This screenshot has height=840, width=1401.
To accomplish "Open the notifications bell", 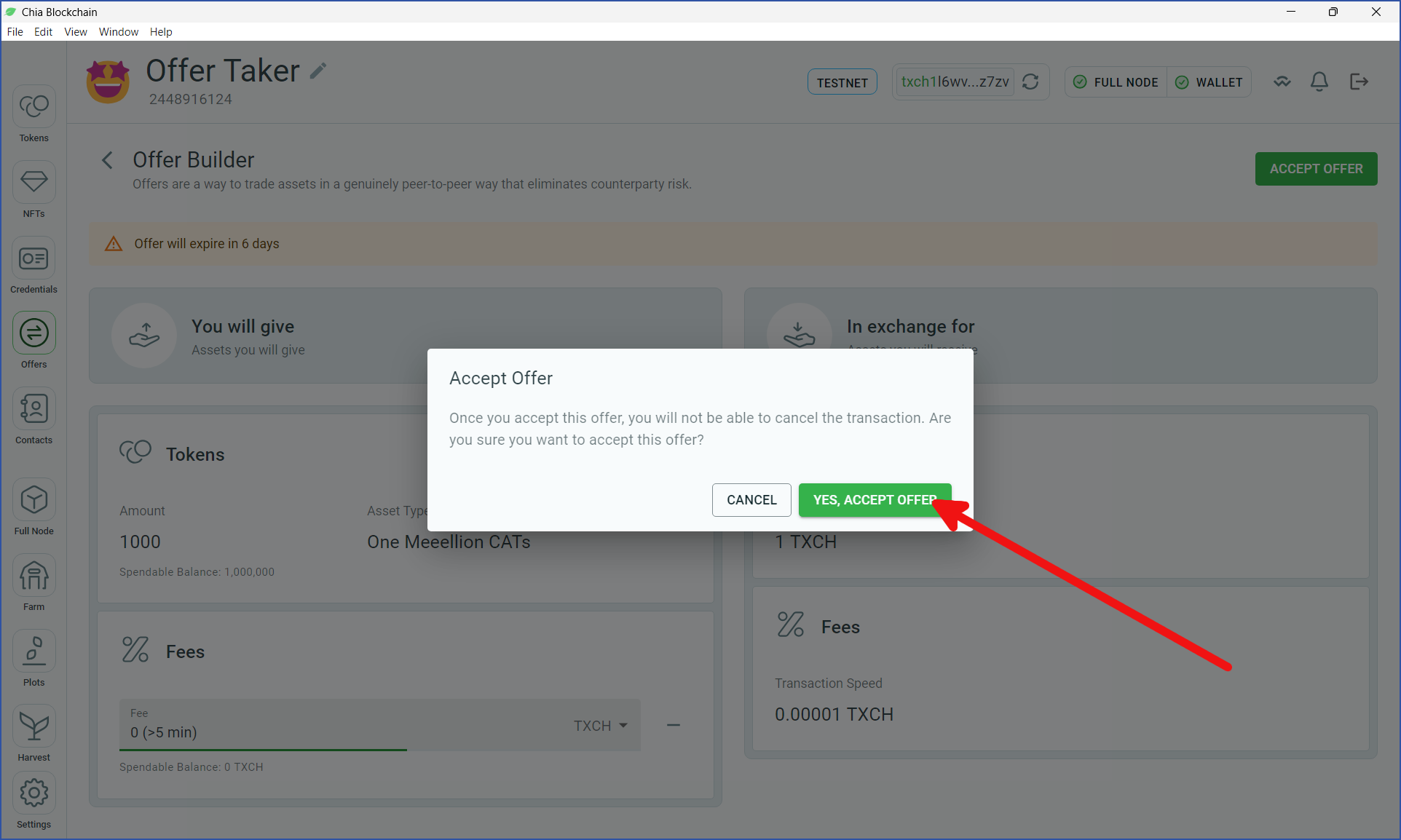I will coord(1319,82).
